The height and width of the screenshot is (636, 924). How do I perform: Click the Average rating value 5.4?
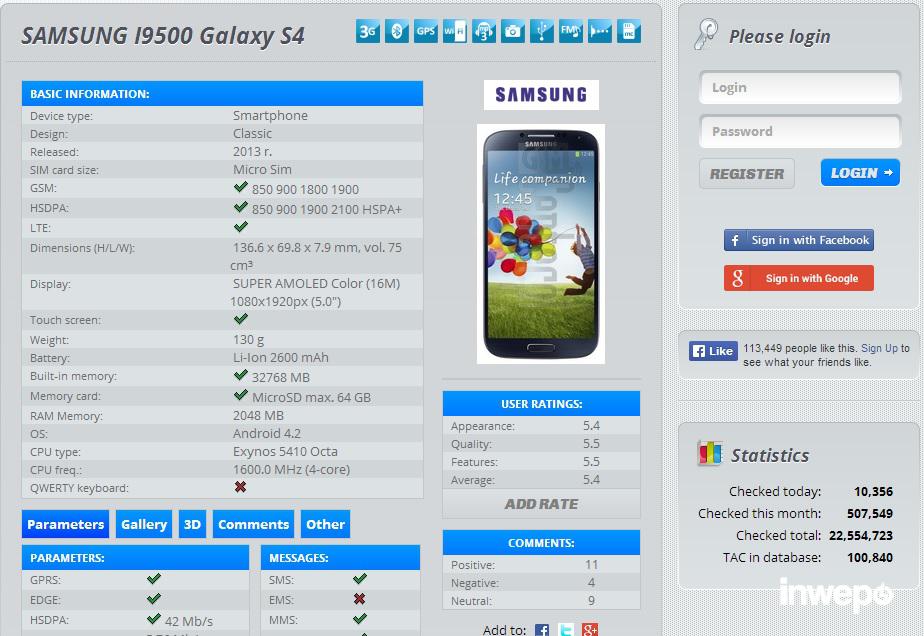591,480
